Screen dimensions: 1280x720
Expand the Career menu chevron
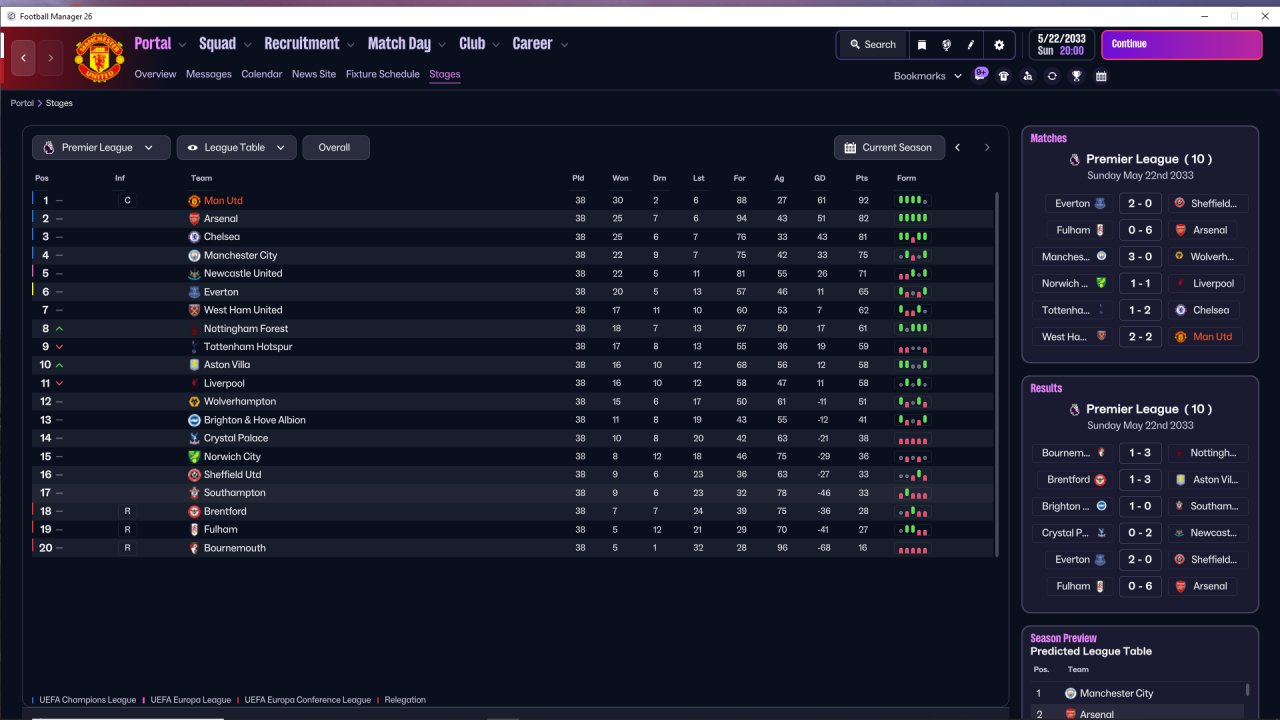pyautogui.click(x=564, y=45)
